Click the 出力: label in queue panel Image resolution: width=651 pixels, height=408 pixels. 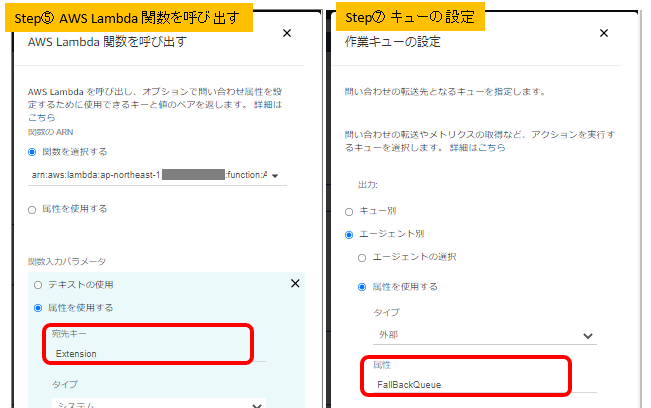tap(368, 185)
